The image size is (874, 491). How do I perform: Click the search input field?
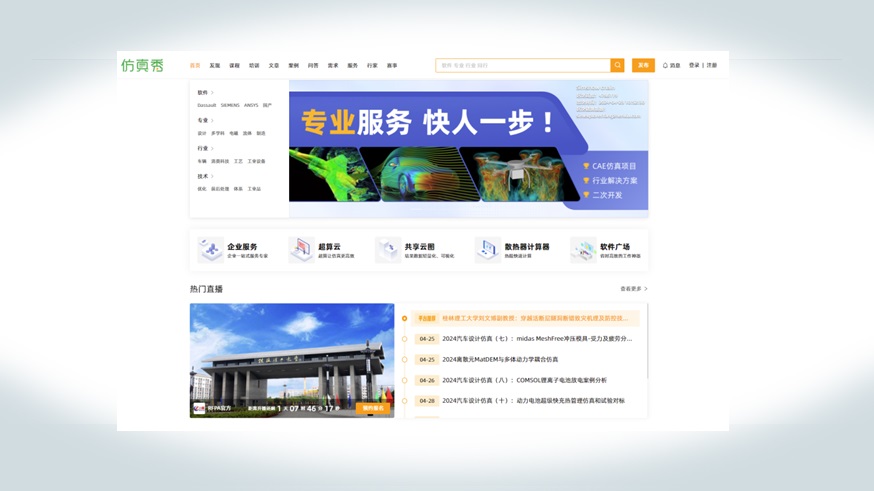click(x=522, y=65)
